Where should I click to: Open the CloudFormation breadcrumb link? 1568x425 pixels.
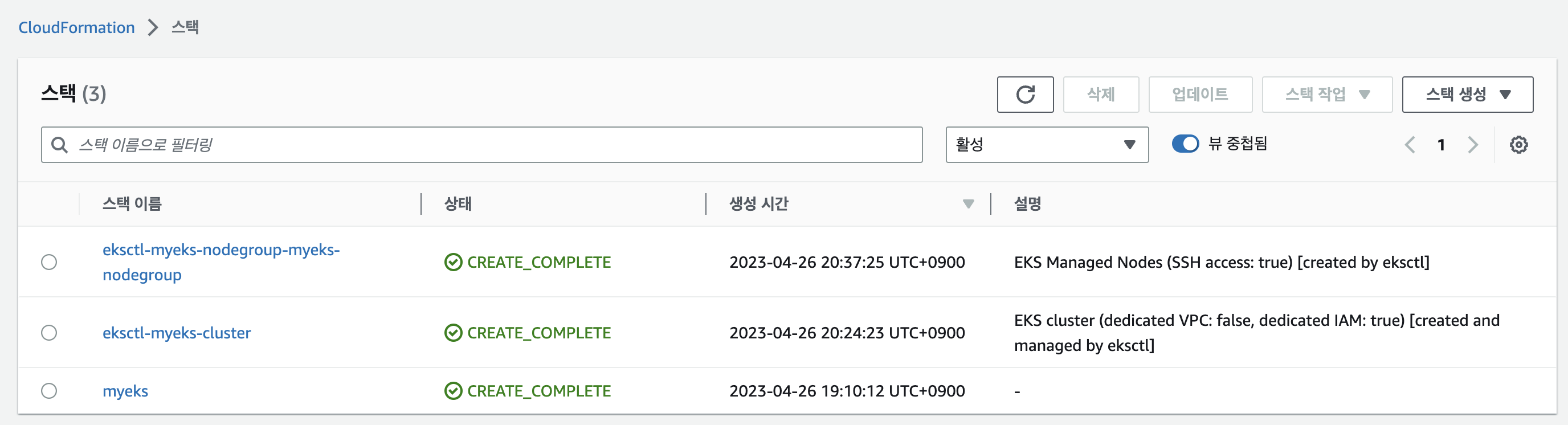(x=77, y=27)
